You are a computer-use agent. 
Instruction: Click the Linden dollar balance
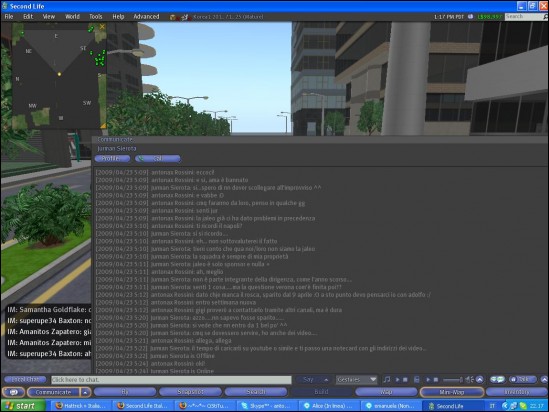tap(490, 17)
